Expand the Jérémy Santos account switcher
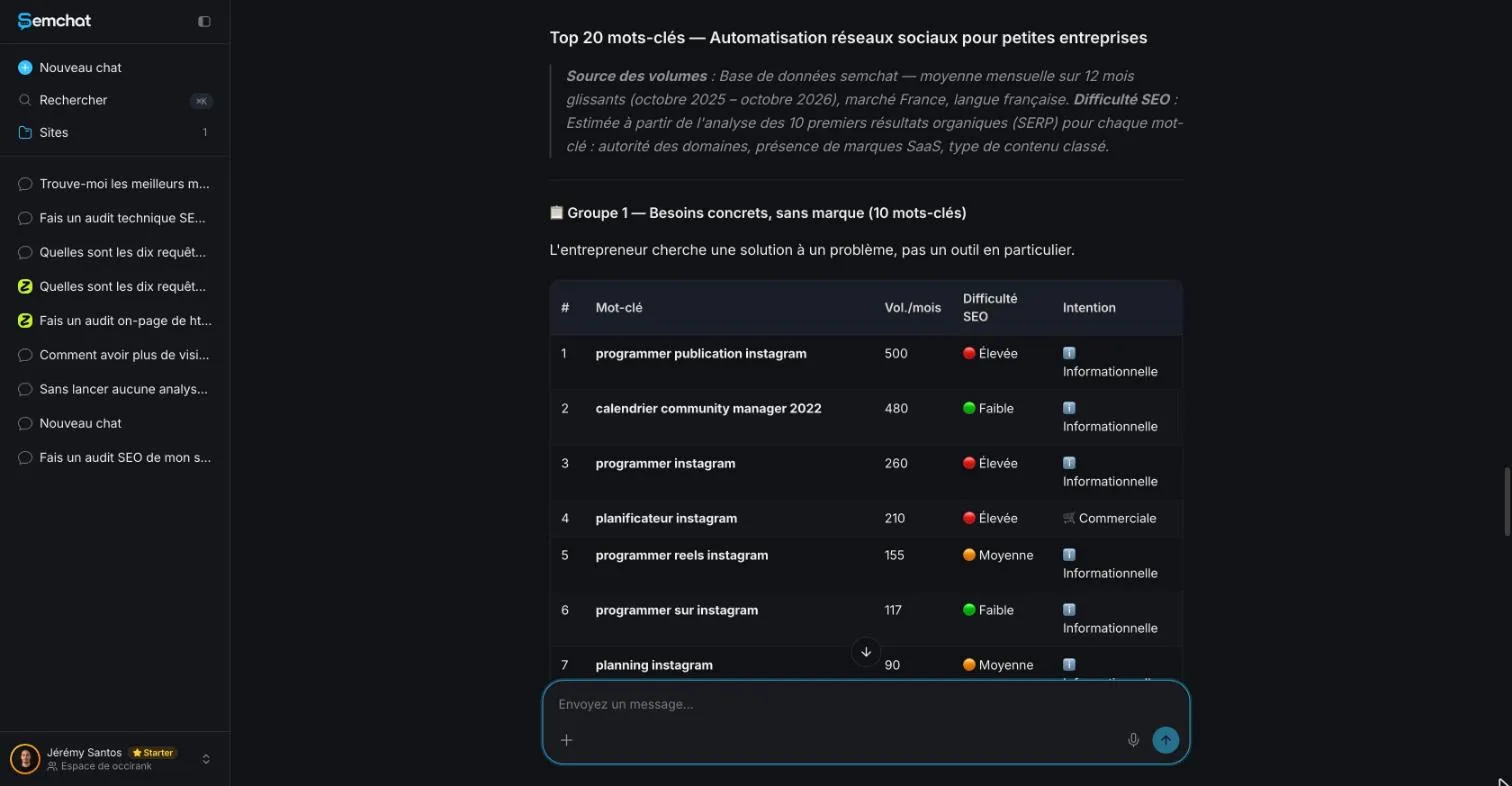This screenshot has width=1512, height=786. tap(206, 759)
